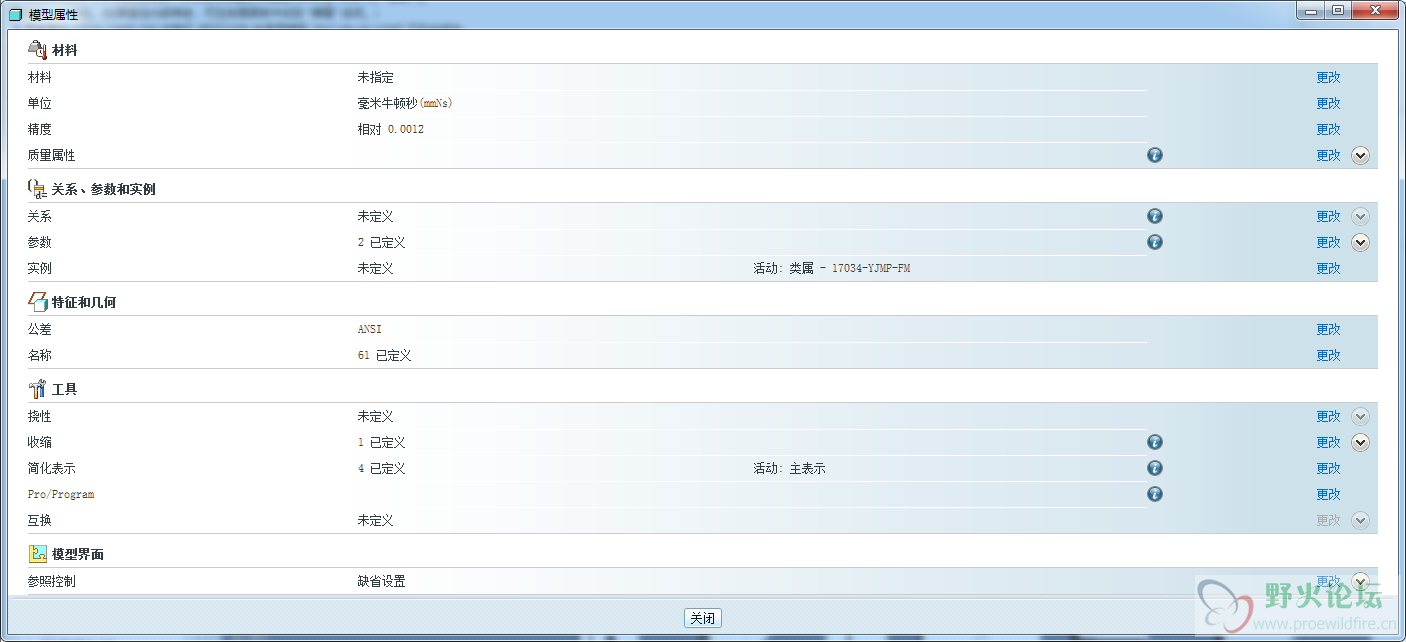Click the 关系、参数和实例 section icon
Screen dimensions: 1406x642
pyautogui.click(x=37, y=188)
